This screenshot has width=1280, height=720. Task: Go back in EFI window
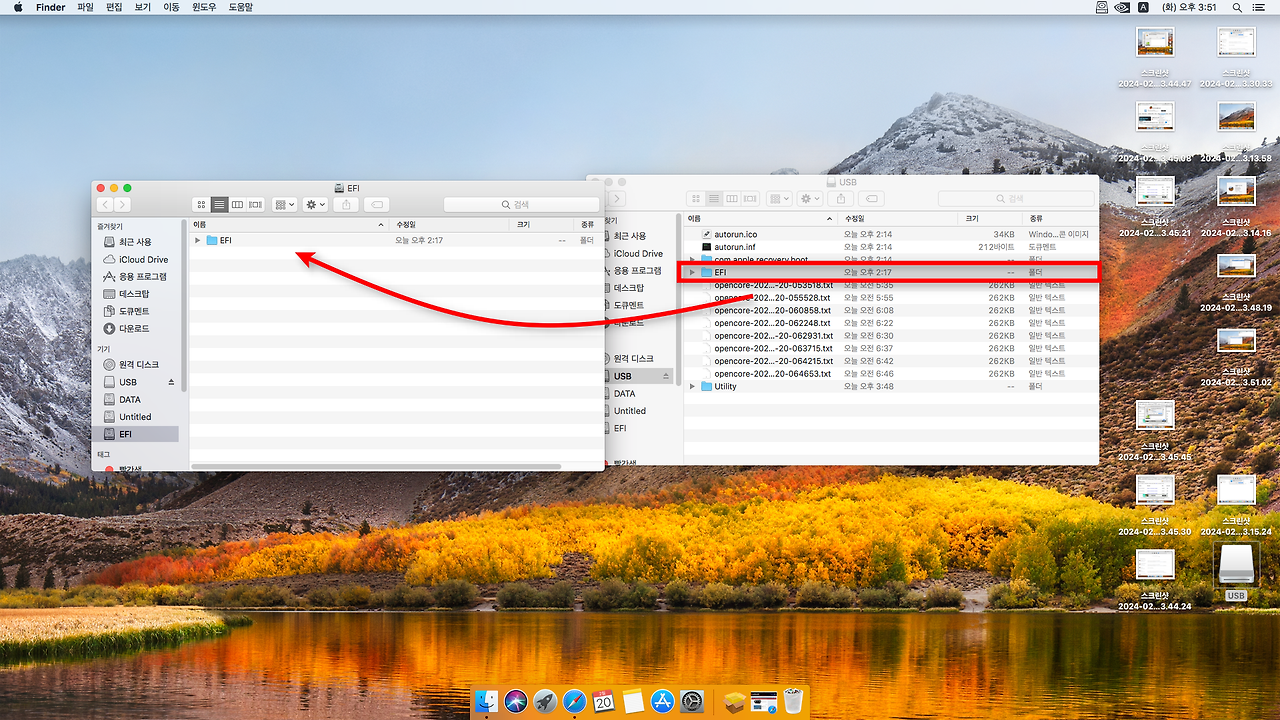(105, 204)
